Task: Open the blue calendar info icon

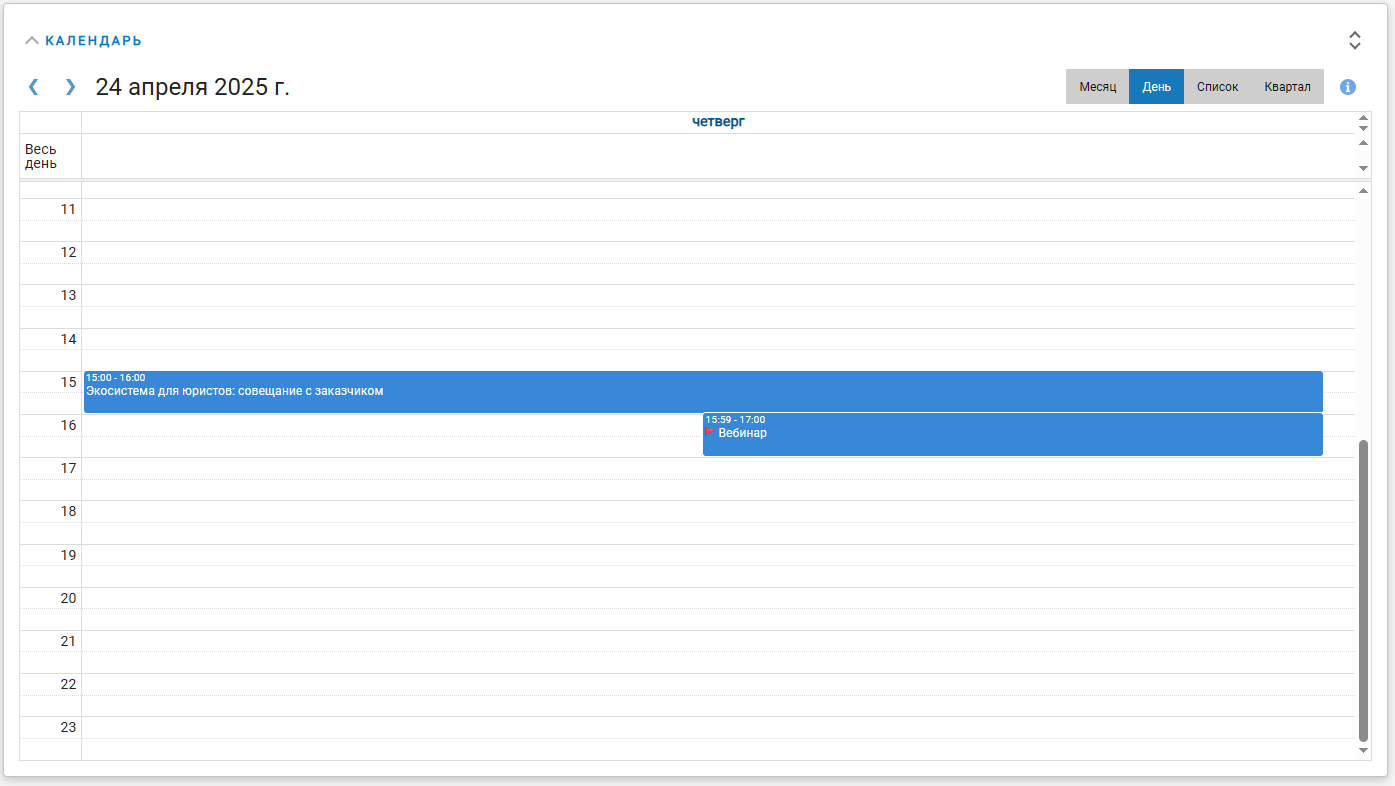Action: [x=1347, y=87]
